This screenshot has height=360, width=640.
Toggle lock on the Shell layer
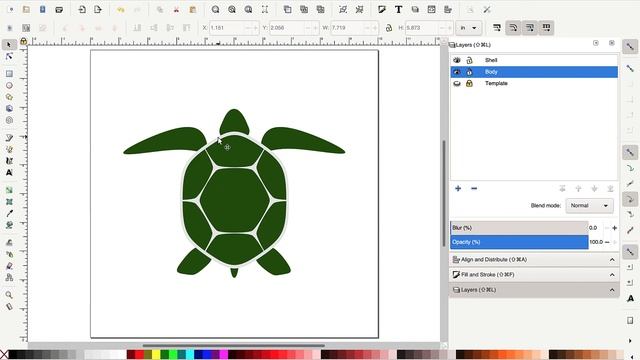[x=469, y=60]
